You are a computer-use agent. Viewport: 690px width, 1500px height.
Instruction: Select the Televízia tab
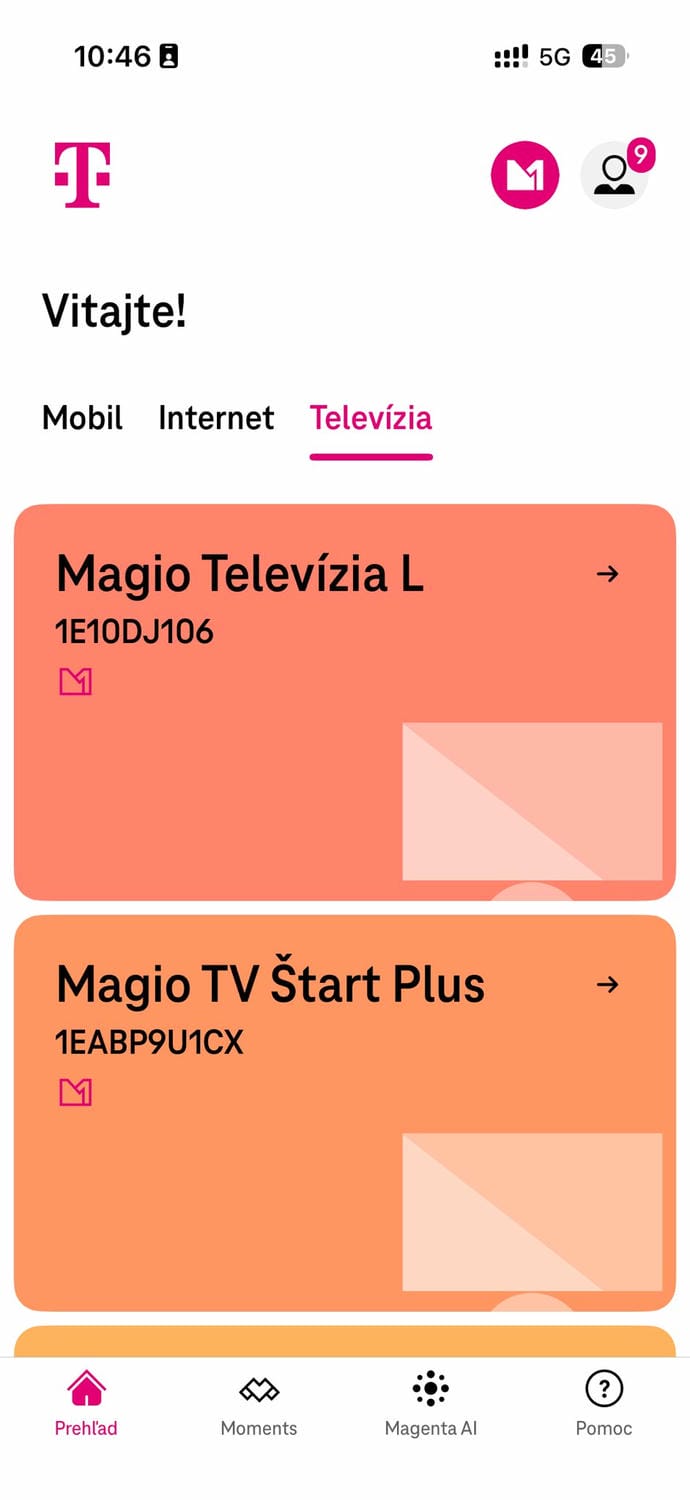click(x=371, y=418)
